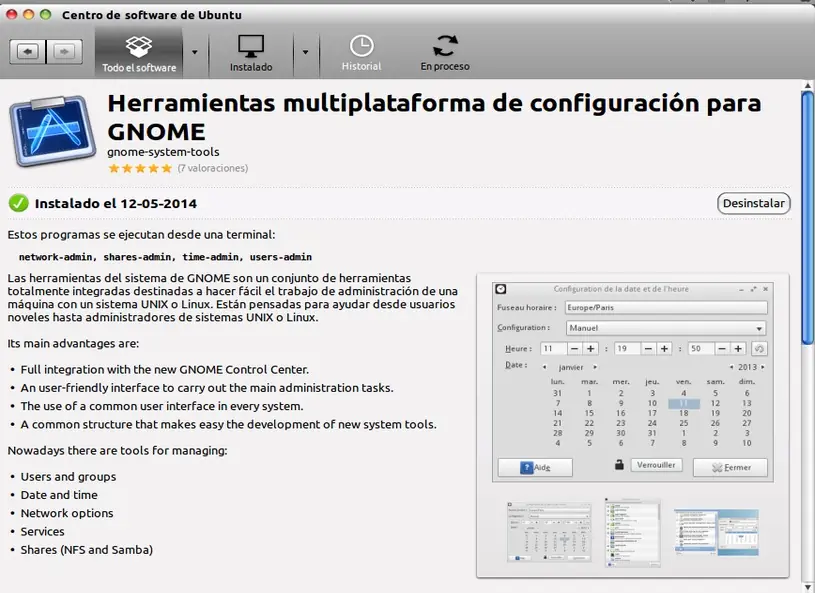Switch to the Instalado view
The height and width of the screenshot is (593, 815).
click(x=251, y=54)
